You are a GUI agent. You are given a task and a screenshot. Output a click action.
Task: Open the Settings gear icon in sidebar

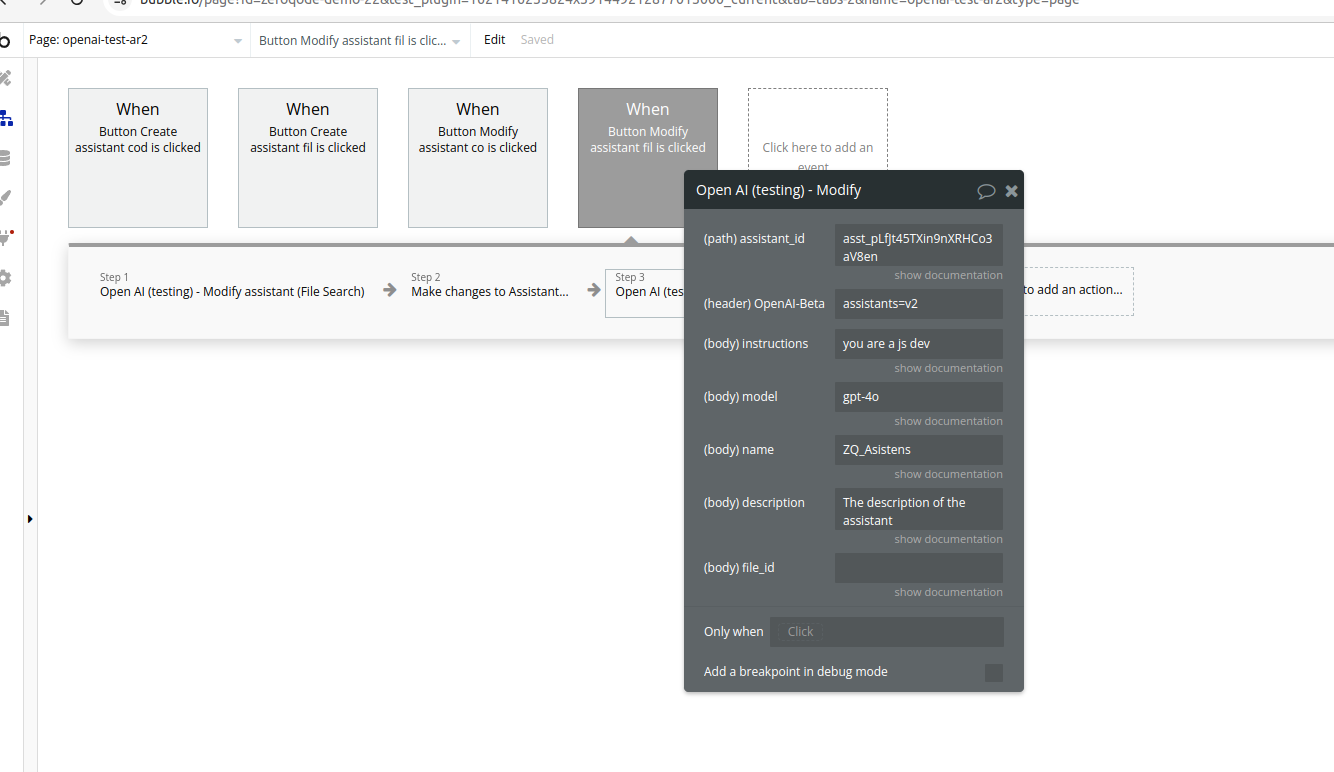click(5, 278)
